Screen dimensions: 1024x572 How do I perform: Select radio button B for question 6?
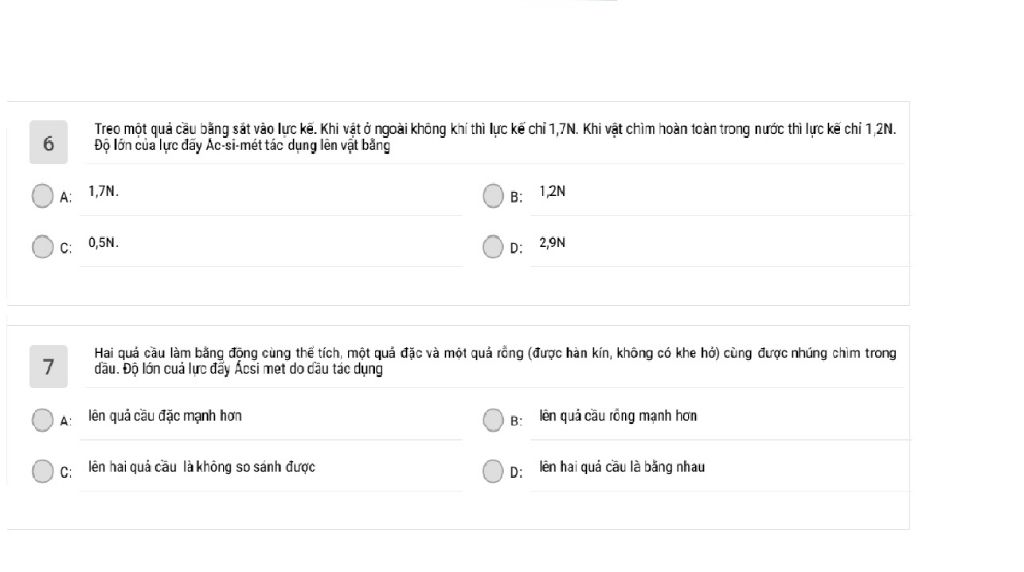(x=493, y=195)
